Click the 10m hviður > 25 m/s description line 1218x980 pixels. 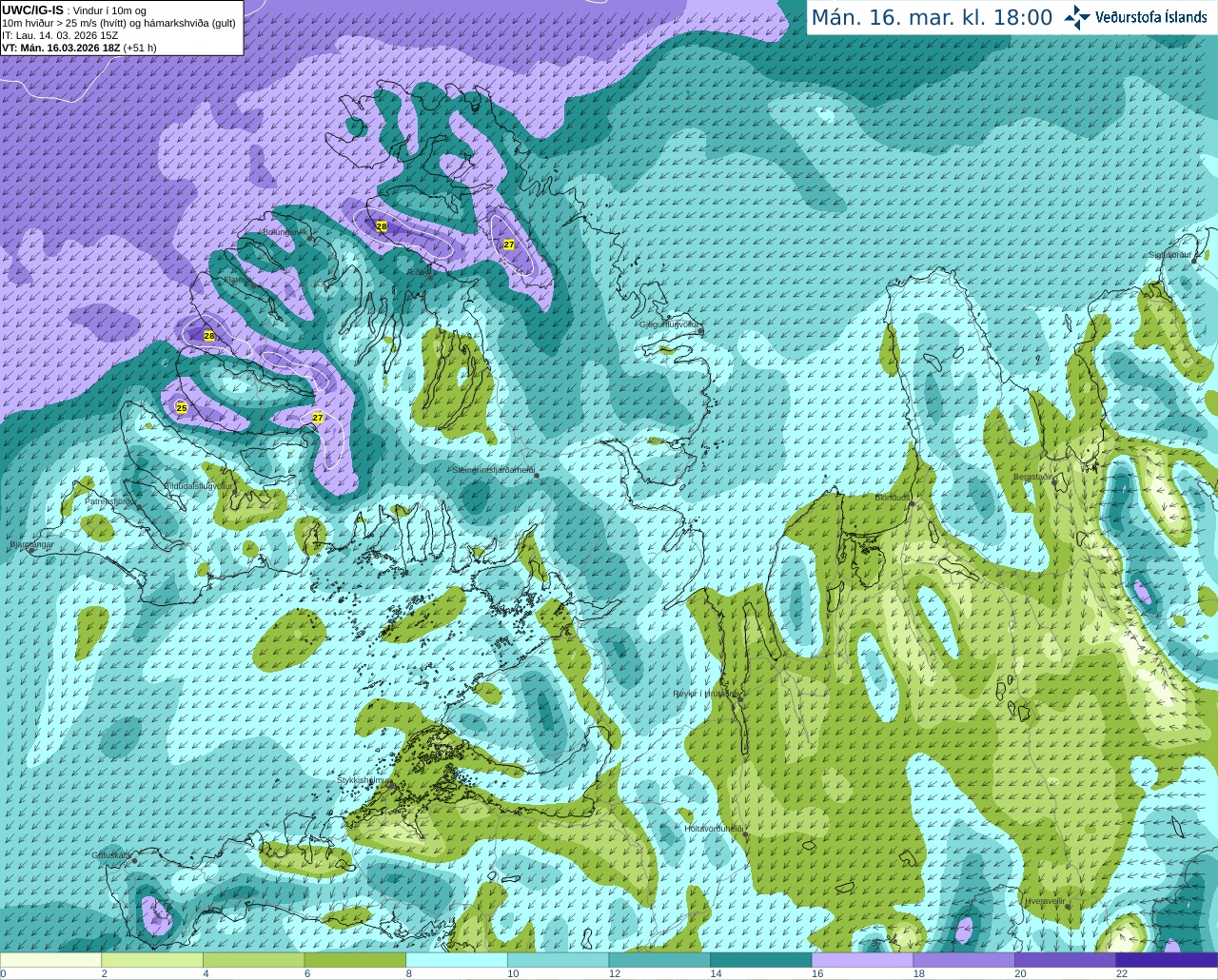pyautogui.click(x=119, y=23)
